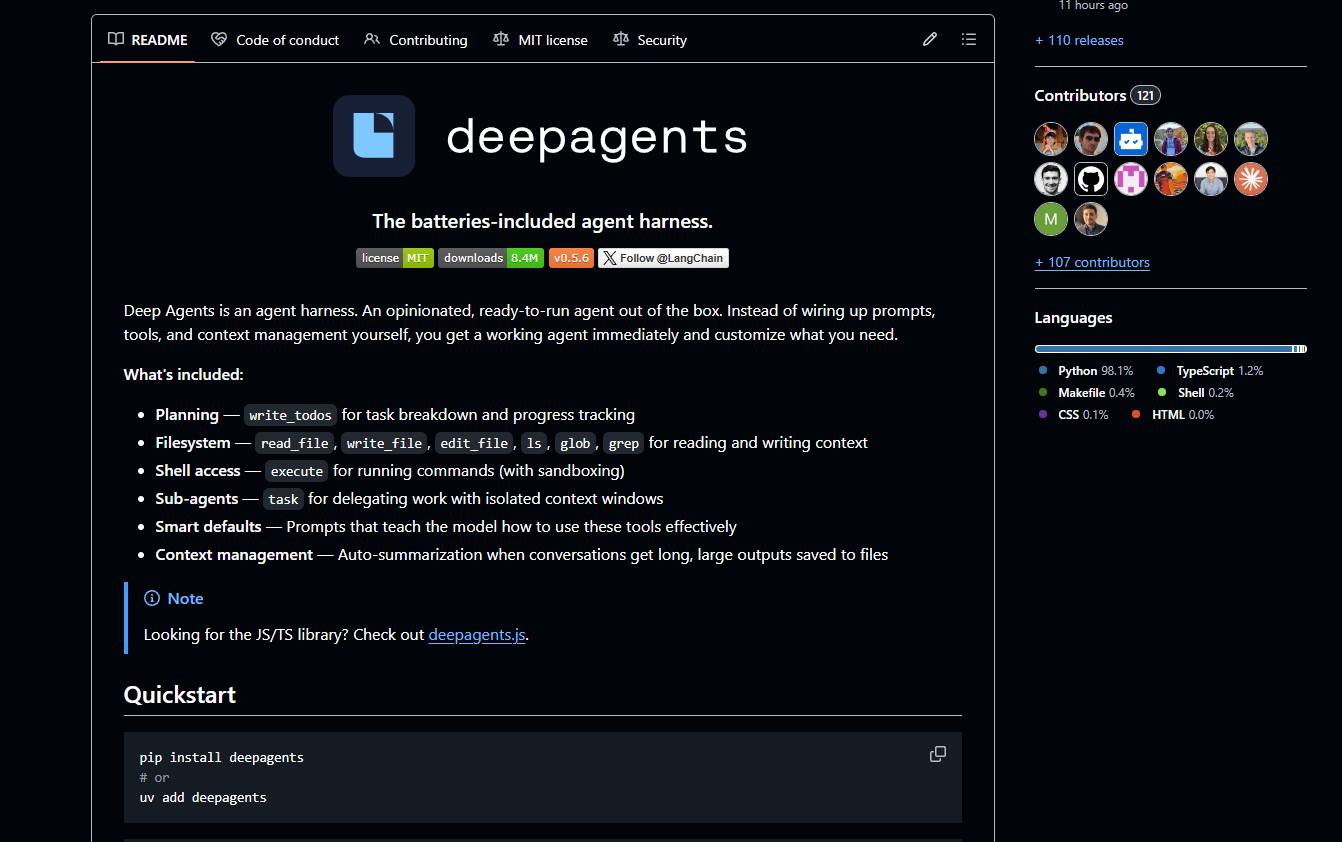Click the 'uv add deepagents' code line
Viewport: 1342px width, 842px height.
203,797
